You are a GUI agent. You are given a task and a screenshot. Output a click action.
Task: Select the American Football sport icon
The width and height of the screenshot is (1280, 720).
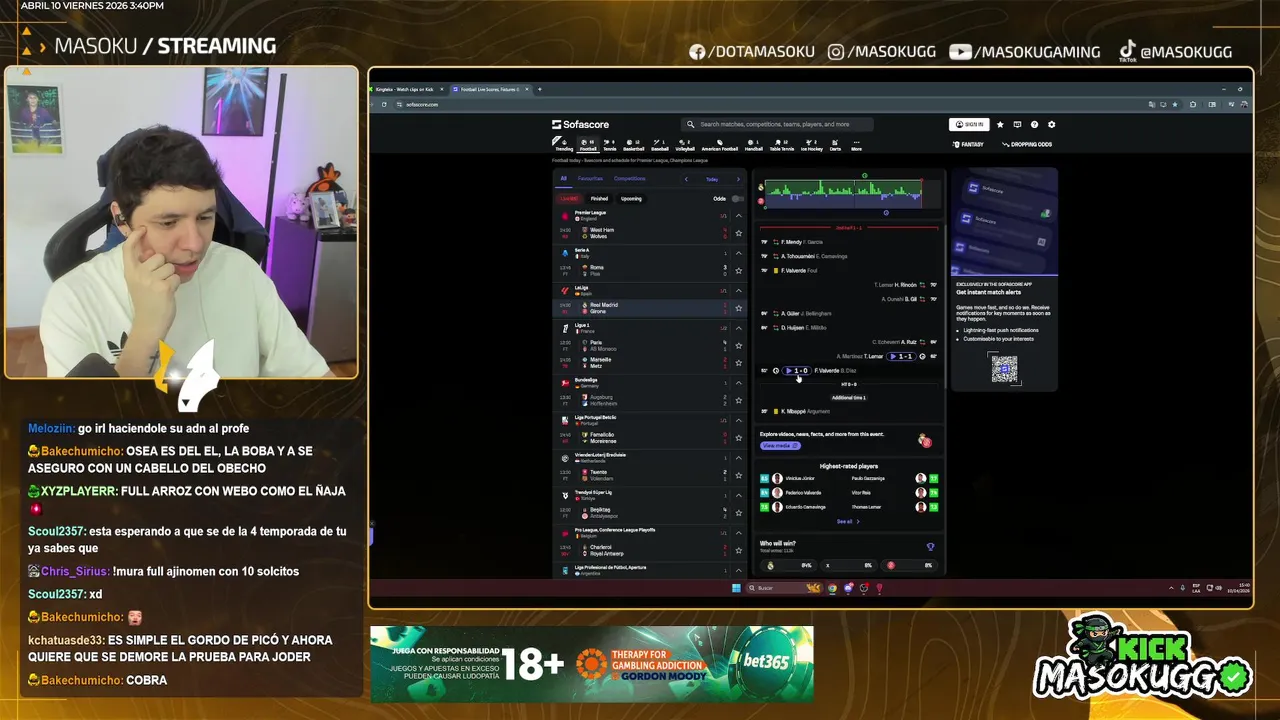tap(719, 145)
